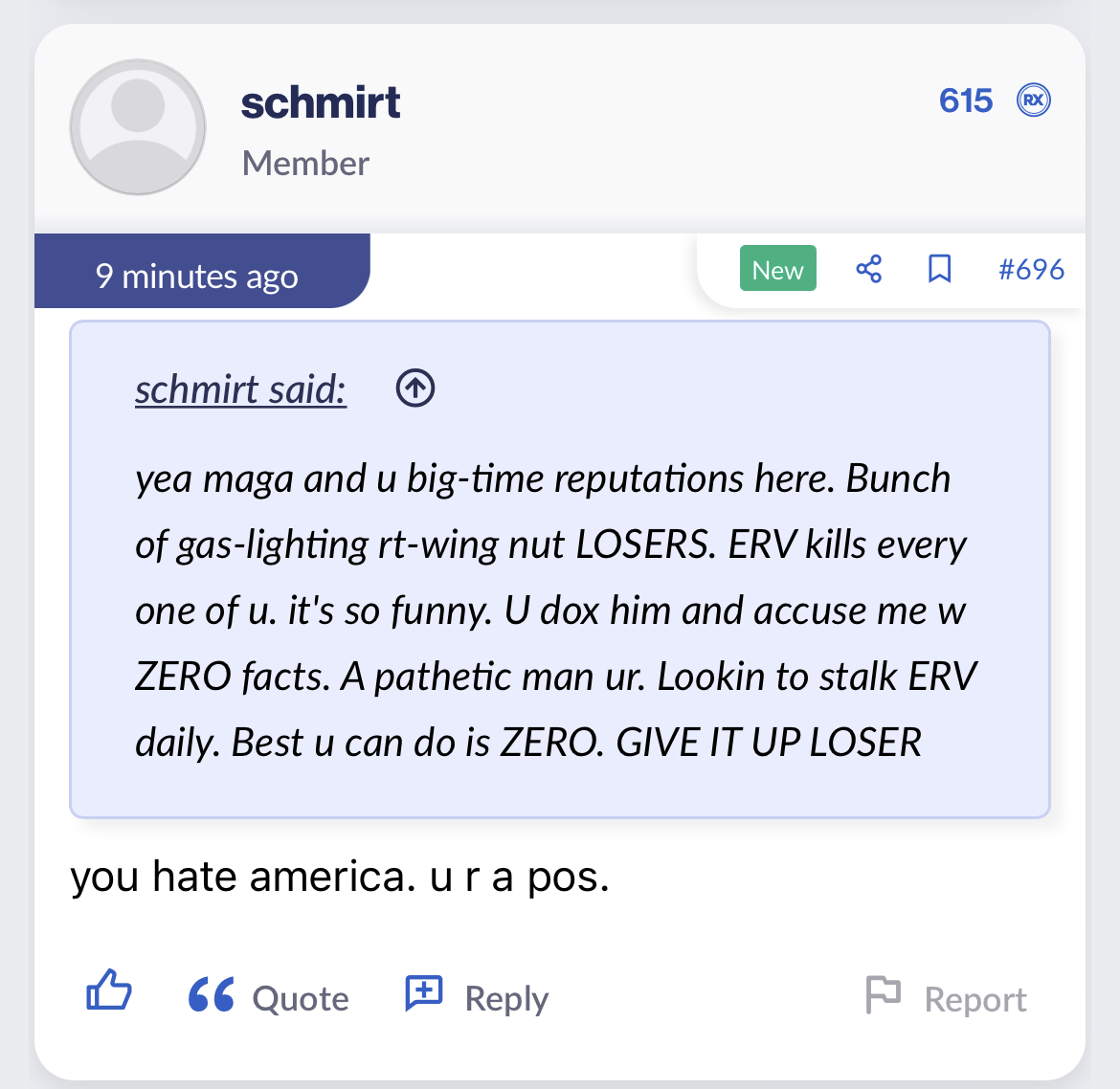
Task: Click the '9 minutes ago' timestamp
Action: pos(197,277)
